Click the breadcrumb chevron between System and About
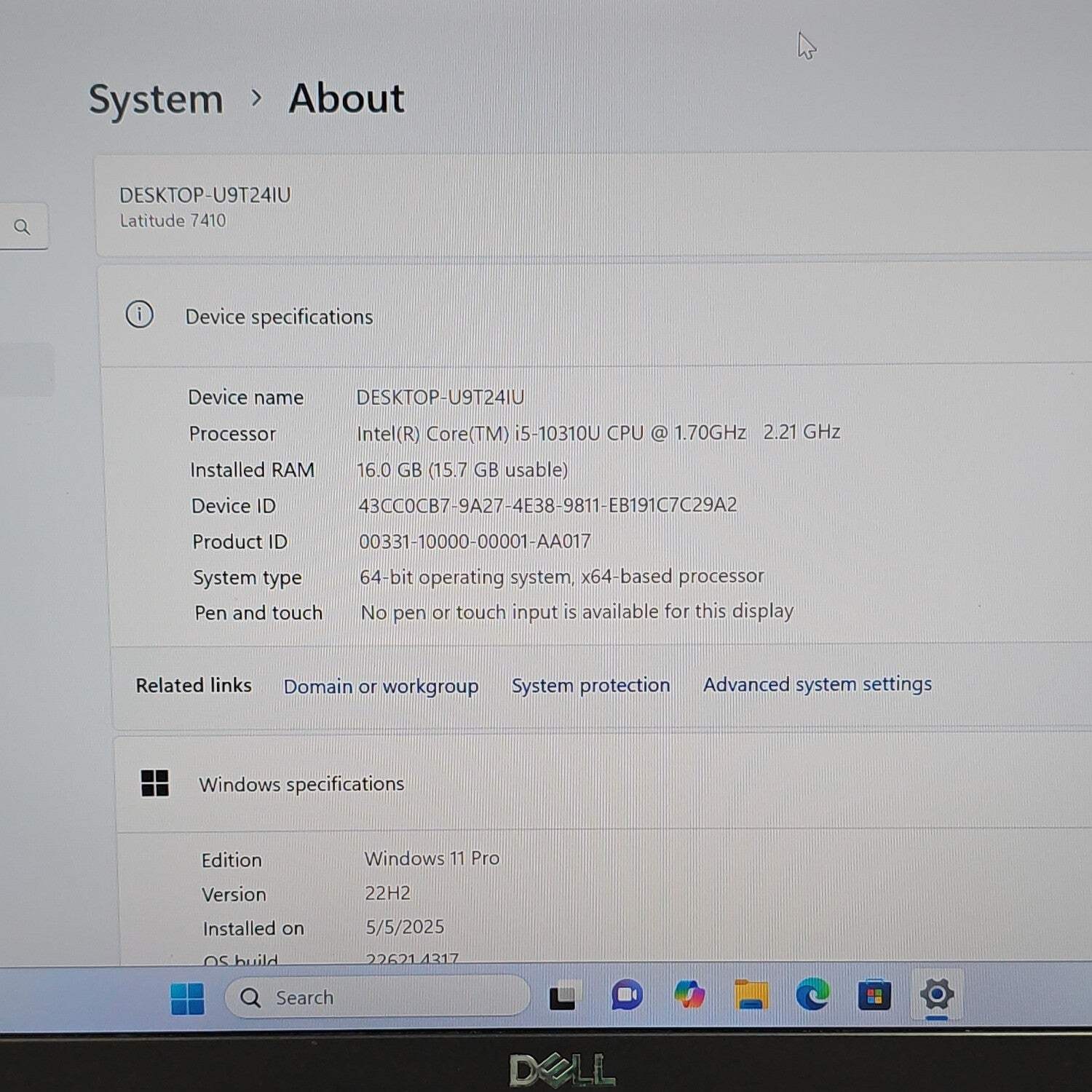The width and height of the screenshot is (1092, 1092). (256, 98)
